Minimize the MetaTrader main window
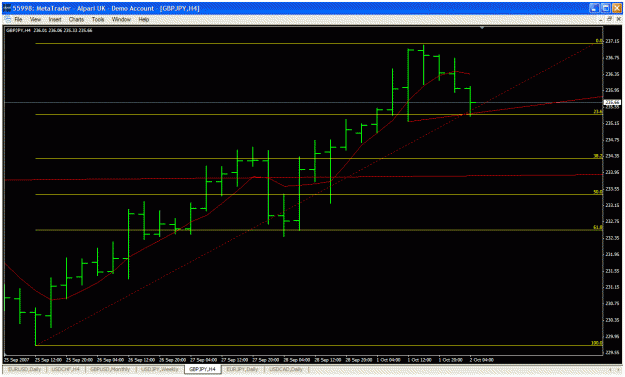Screen dimensions: 625x377 594,8
